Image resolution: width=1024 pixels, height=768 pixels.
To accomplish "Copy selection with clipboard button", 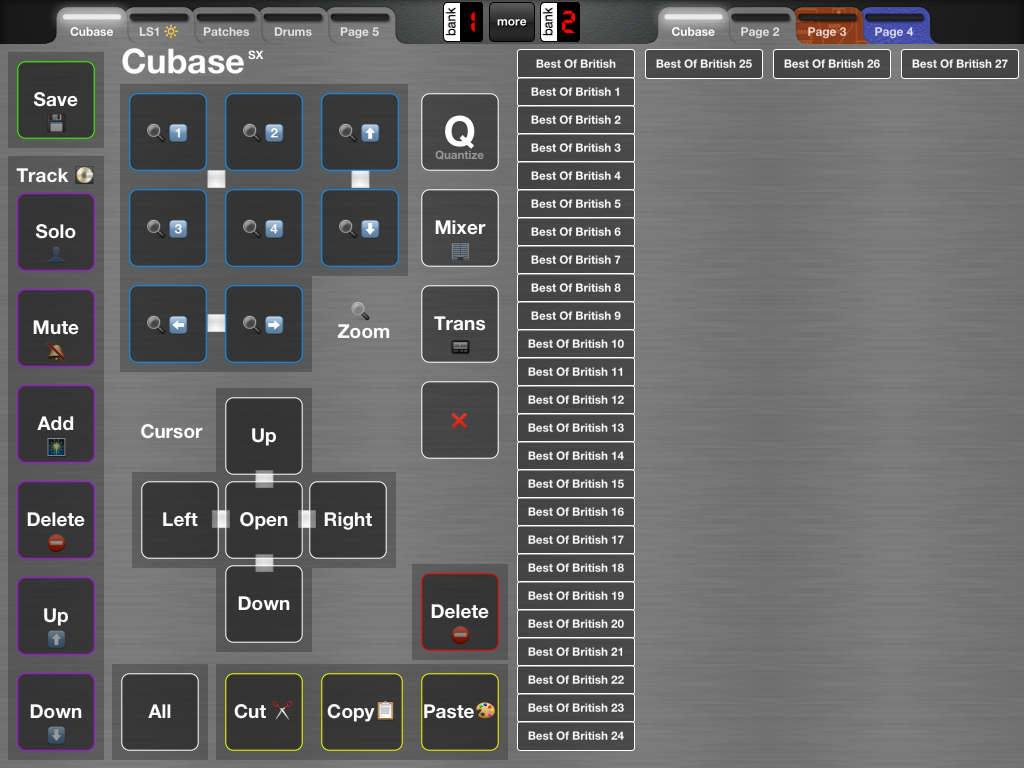I will point(362,712).
